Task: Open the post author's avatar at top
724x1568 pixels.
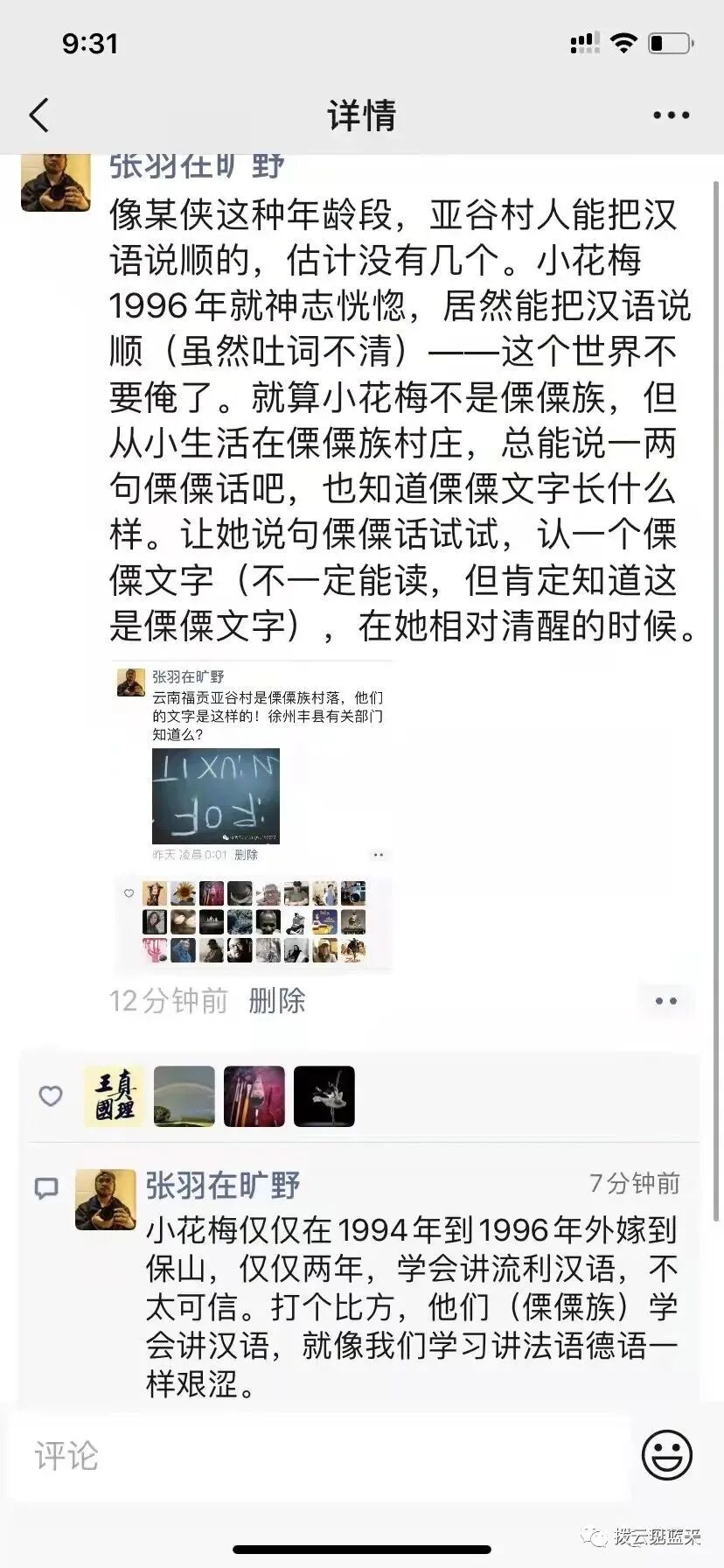Action: pos(56,182)
